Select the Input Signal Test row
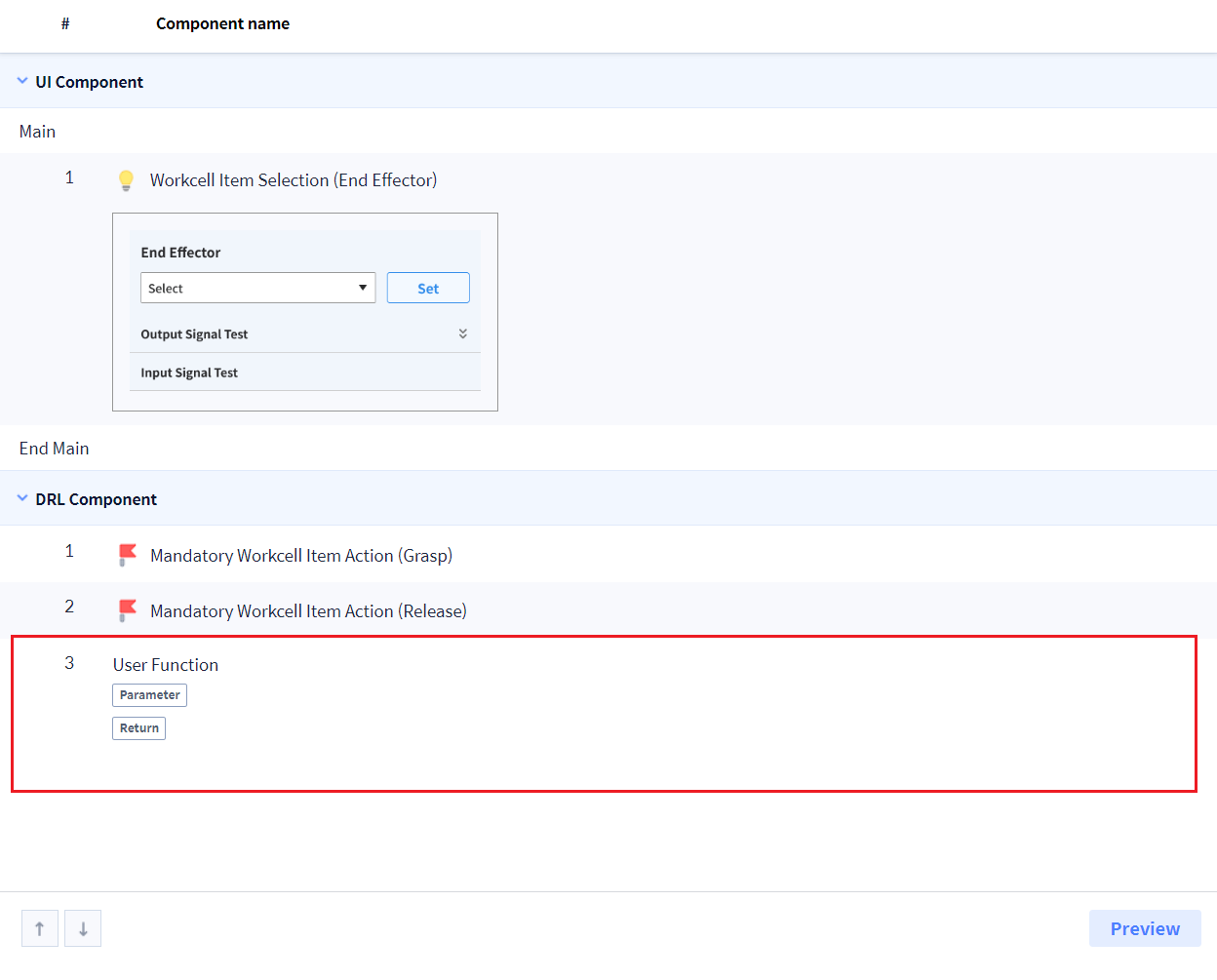The height and width of the screenshot is (980, 1217). 189,372
